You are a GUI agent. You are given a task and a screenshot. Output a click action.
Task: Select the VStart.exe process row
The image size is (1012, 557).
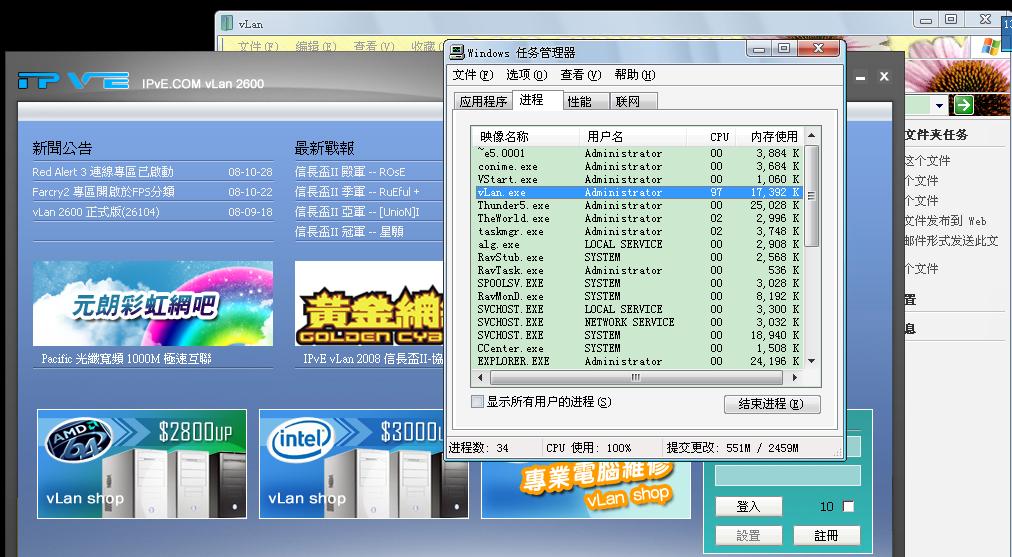638,179
